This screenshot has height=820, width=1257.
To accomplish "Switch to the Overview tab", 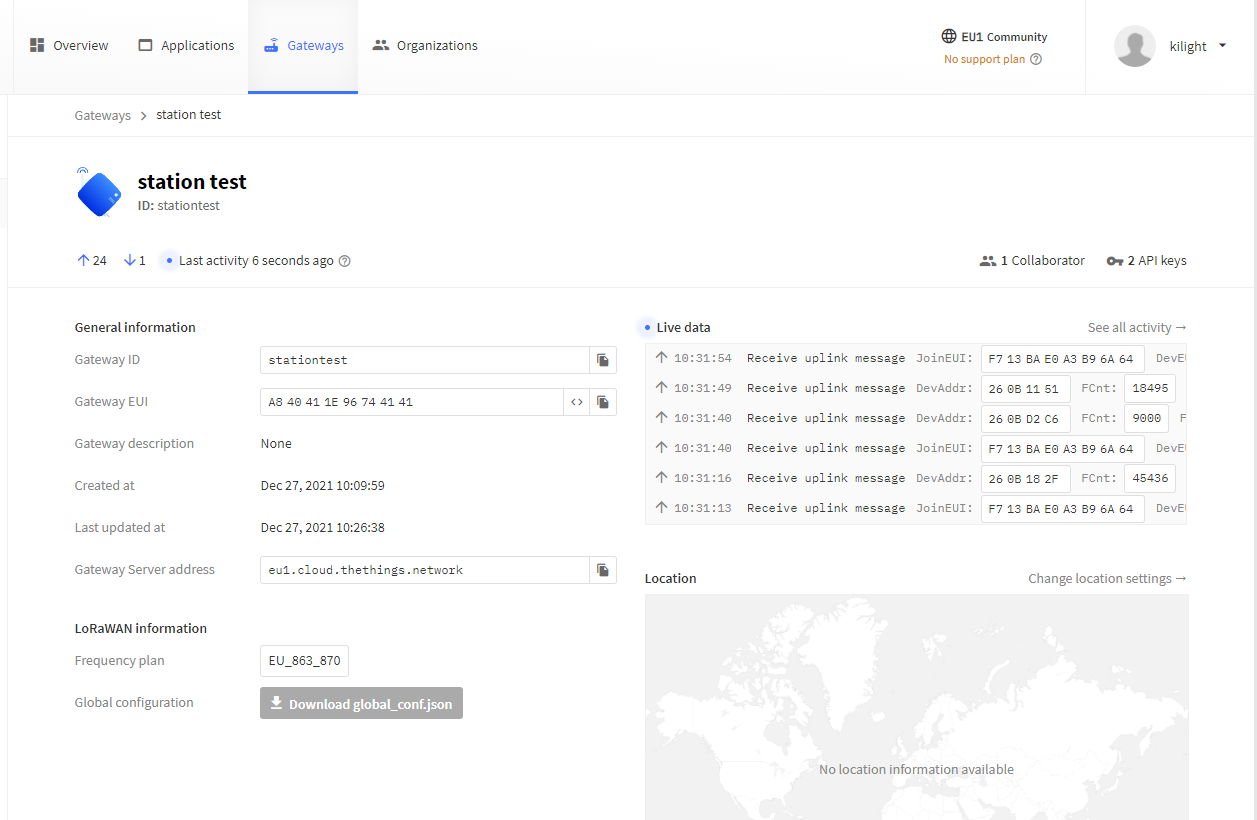I will (69, 46).
